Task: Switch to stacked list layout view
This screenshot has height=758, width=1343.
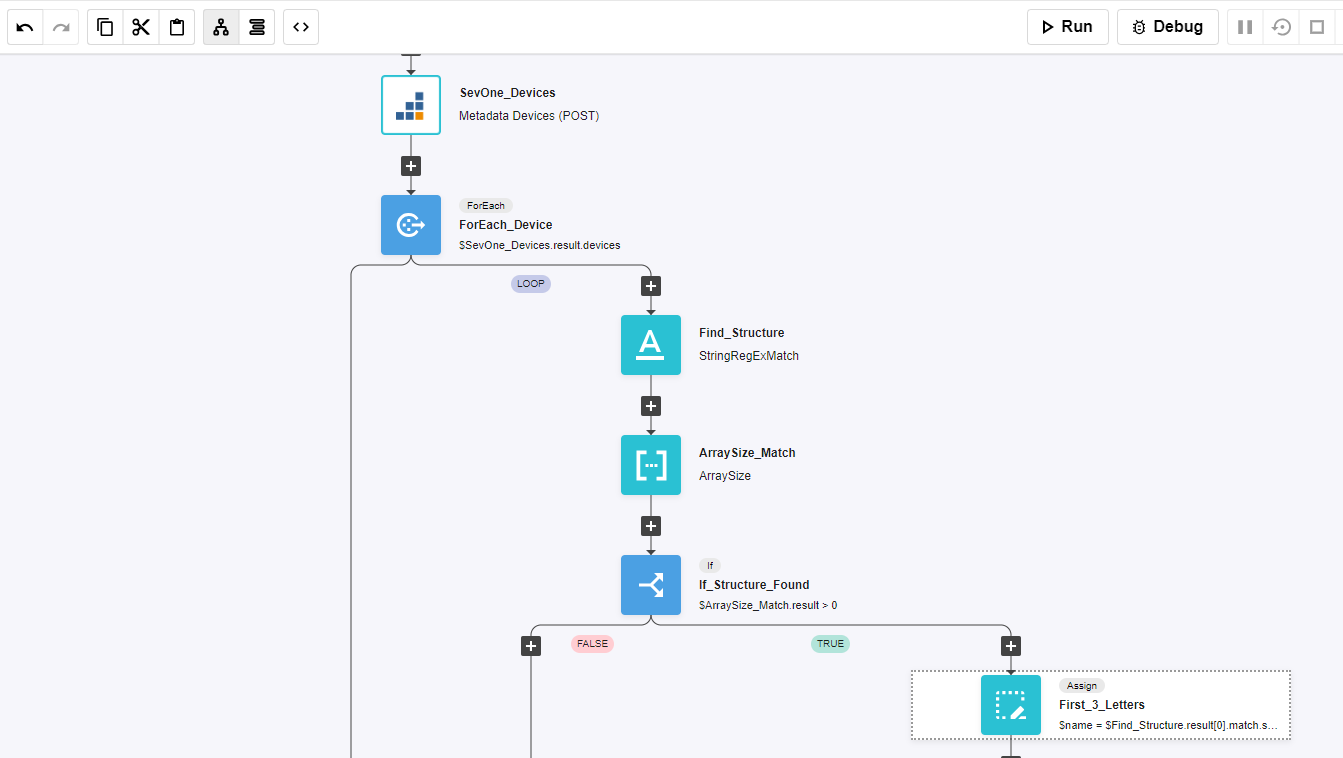Action: (x=257, y=27)
